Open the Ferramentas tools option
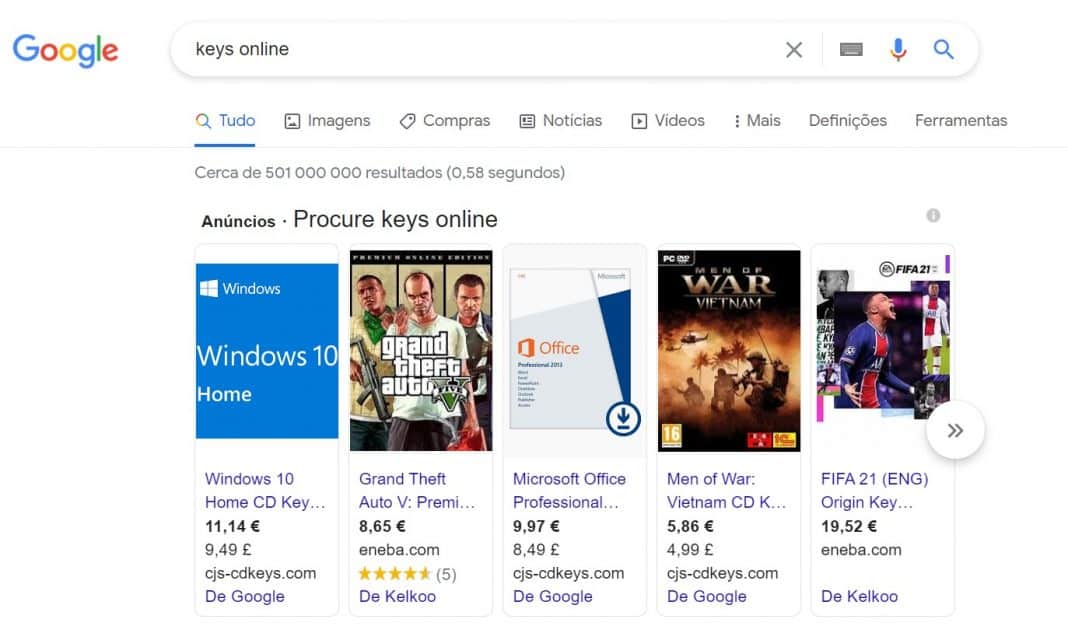Image resolution: width=1068 pixels, height=633 pixels. 960,121
